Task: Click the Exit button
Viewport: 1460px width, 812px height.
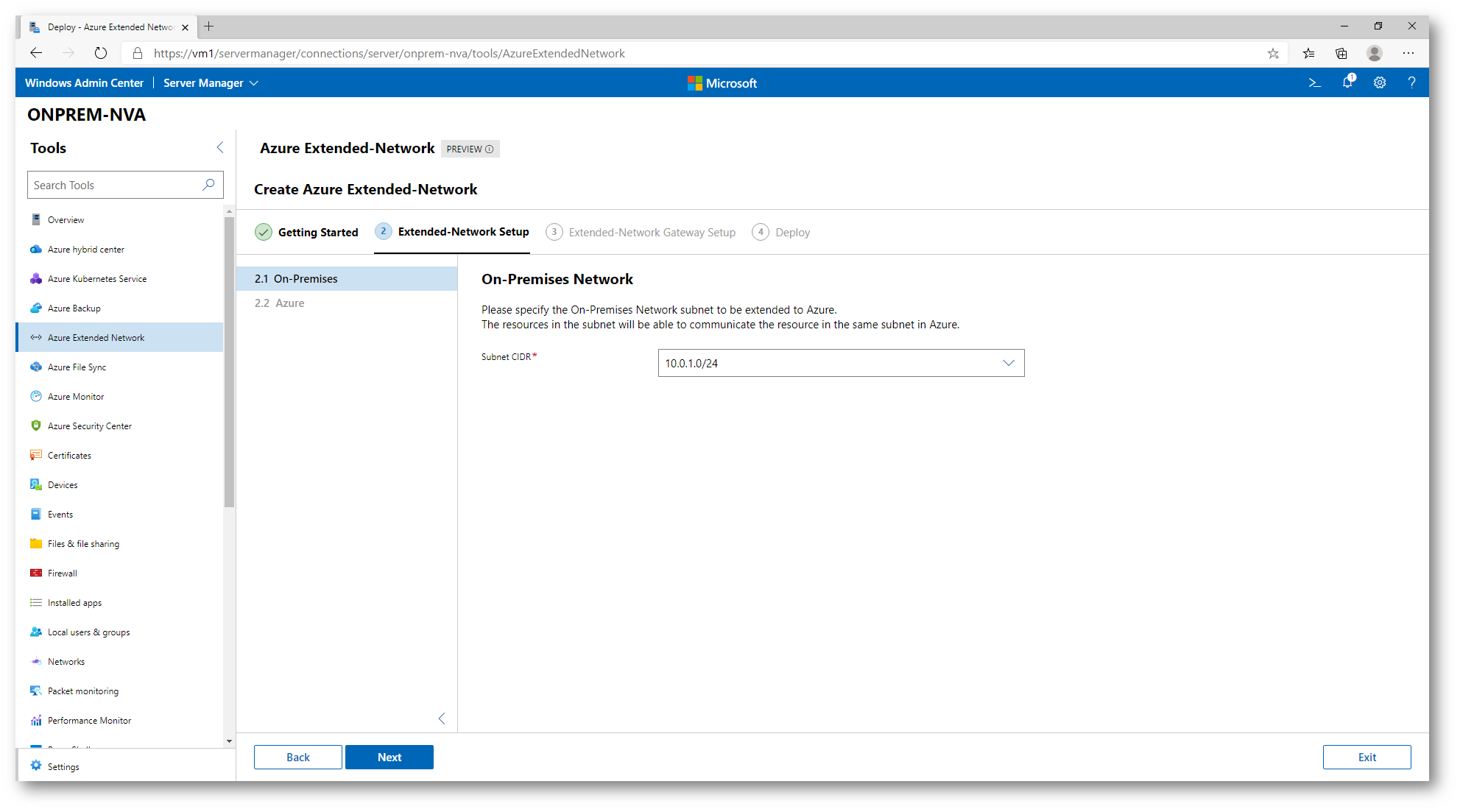Action: tap(1366, 757)
